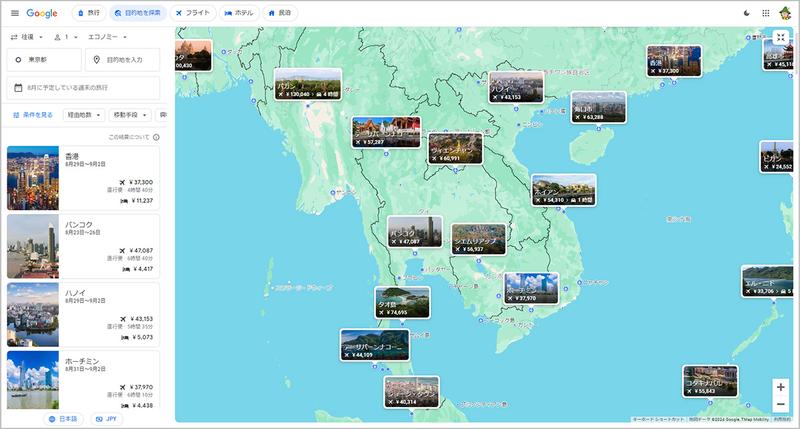This screenshot has height=429, width=800.
Task: Click キーボード ショートカット on map footer
Action: (x=659, y=419)
